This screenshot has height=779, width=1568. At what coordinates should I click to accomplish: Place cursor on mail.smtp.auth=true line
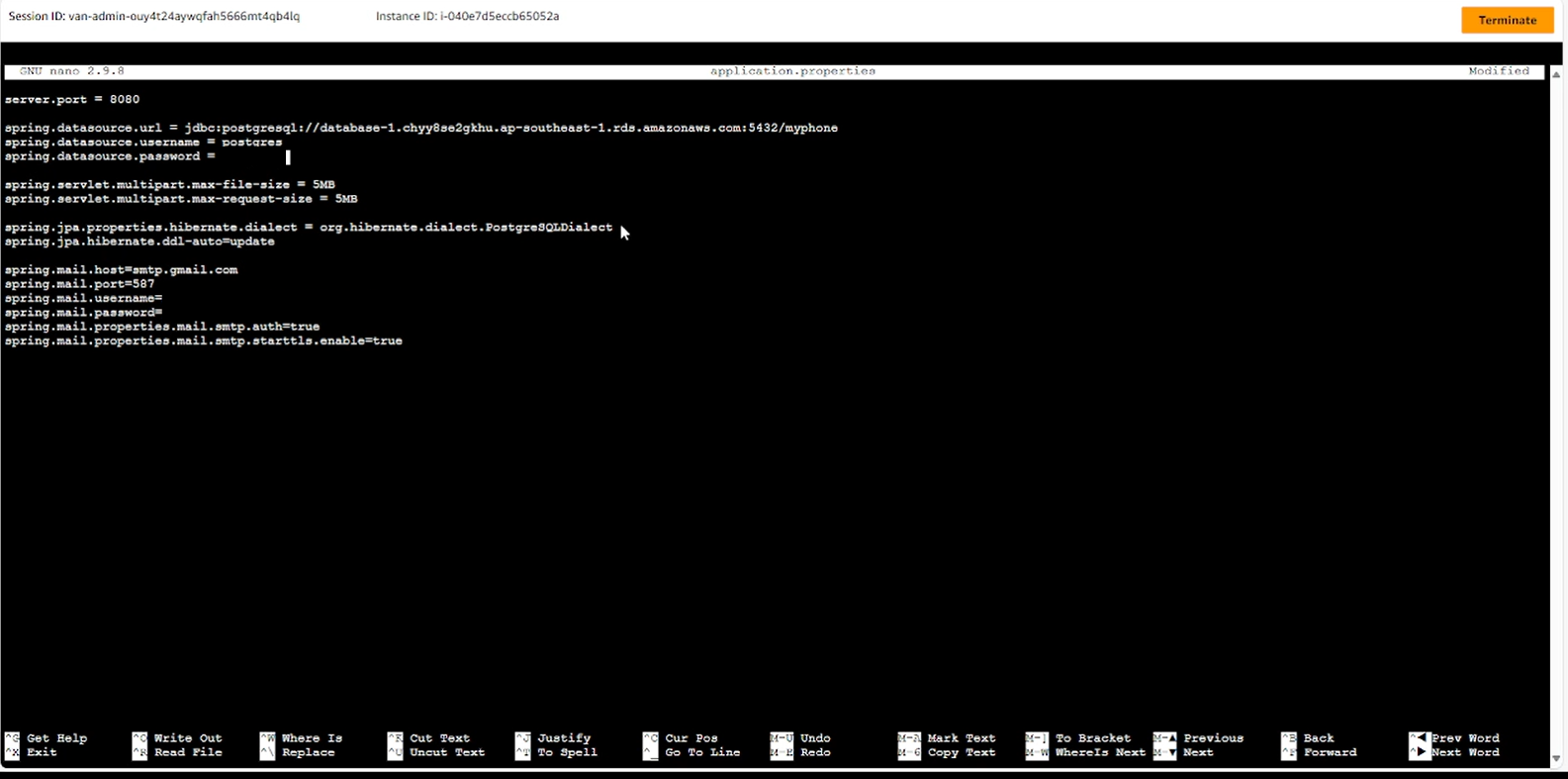pyautogui.click(x=162, y=327)
